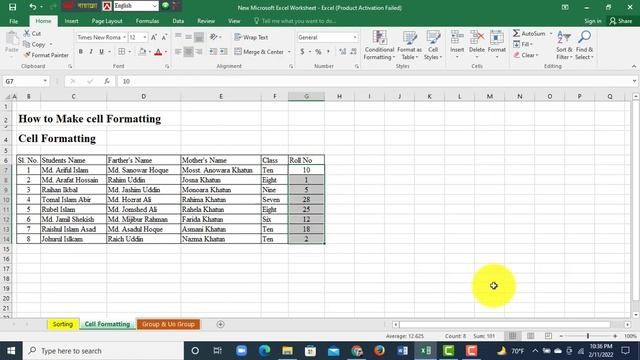
Task: Click the zoom slider in status bar
Action: 588,336
